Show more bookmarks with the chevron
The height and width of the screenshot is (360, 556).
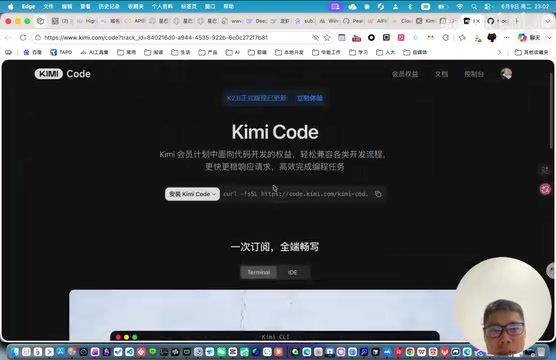[499, 52]
